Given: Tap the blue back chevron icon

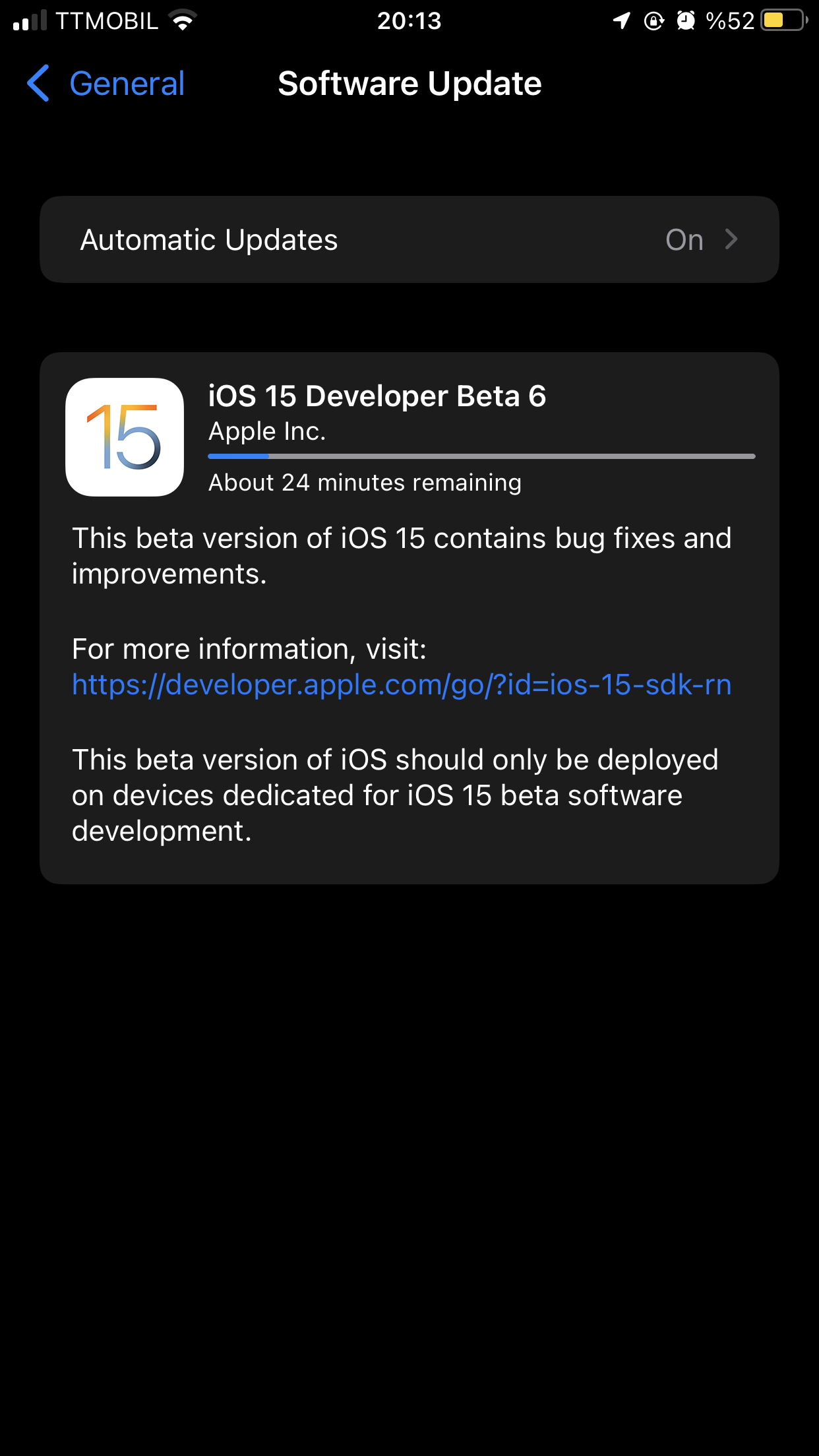Looking at the screenshot, I should click(x=38, y=83).
